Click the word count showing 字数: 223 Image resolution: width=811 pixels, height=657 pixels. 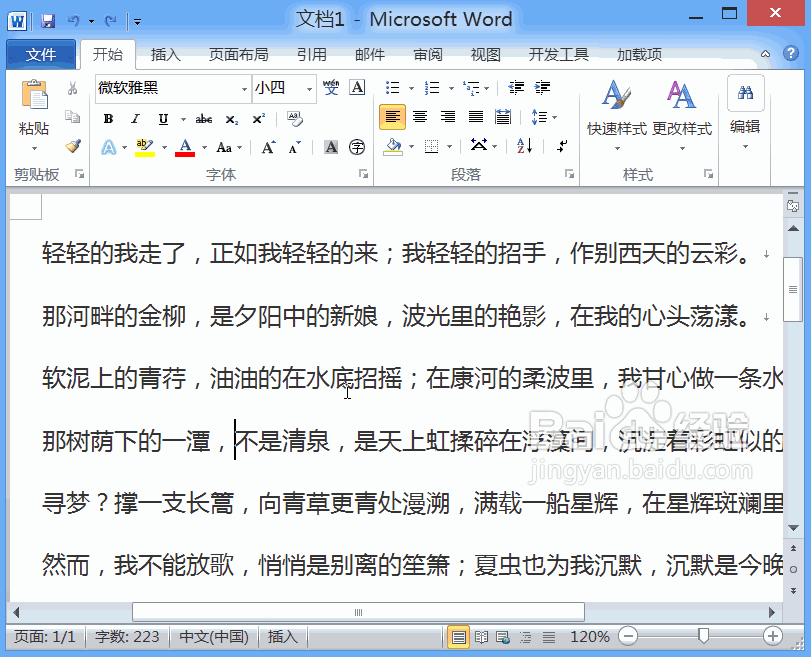[126, 636]
